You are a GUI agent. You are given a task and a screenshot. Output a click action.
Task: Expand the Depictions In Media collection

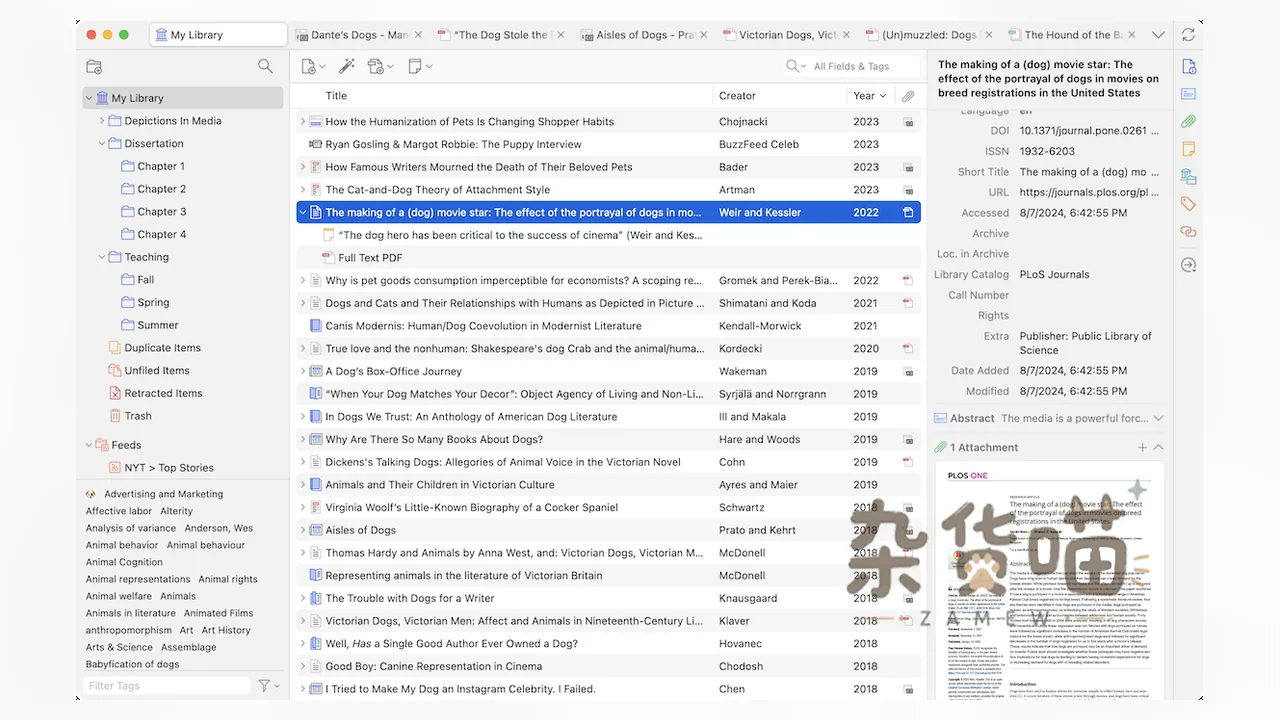[x=102, y=121]
